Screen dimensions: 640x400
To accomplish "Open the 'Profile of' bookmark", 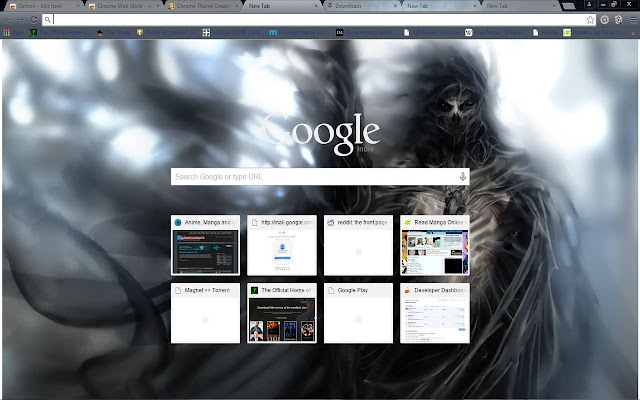I will (167, 33).
